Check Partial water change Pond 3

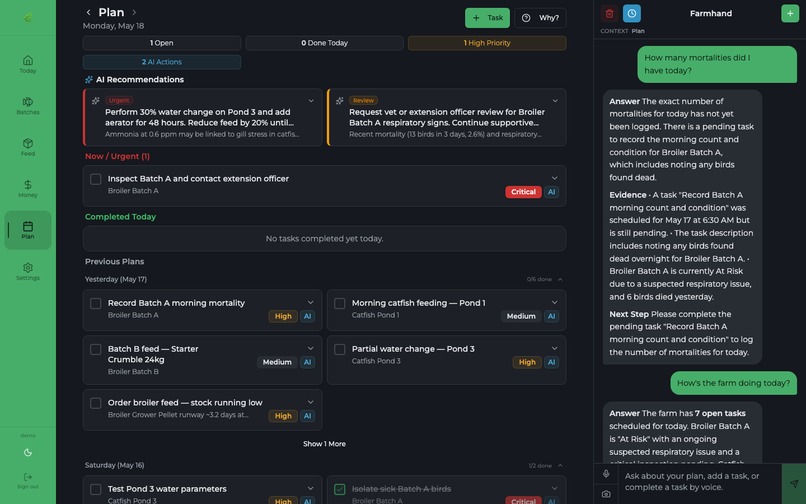[340, 349]
